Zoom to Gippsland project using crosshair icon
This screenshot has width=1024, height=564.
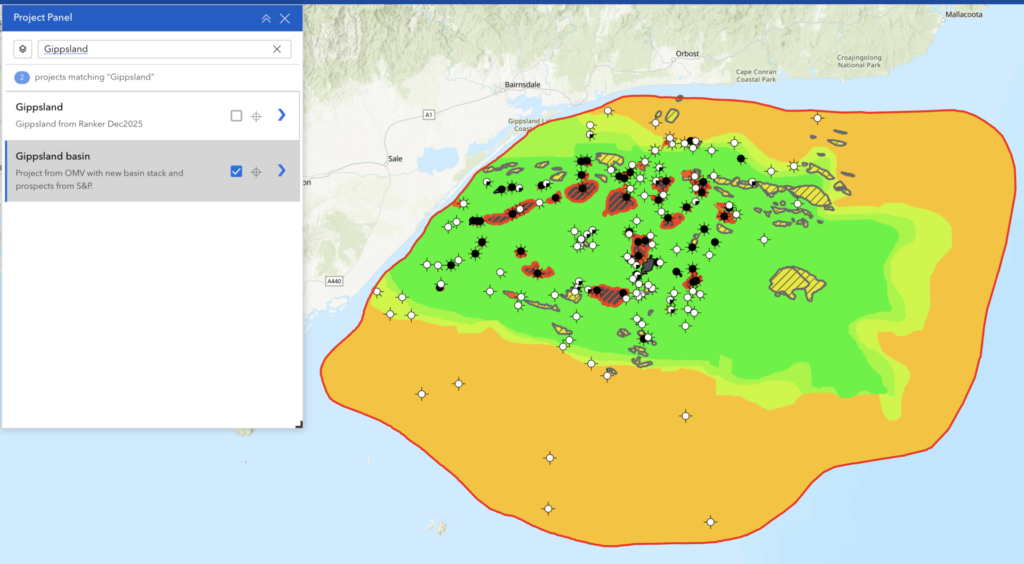pyautogui.click(x=256, y=116)
